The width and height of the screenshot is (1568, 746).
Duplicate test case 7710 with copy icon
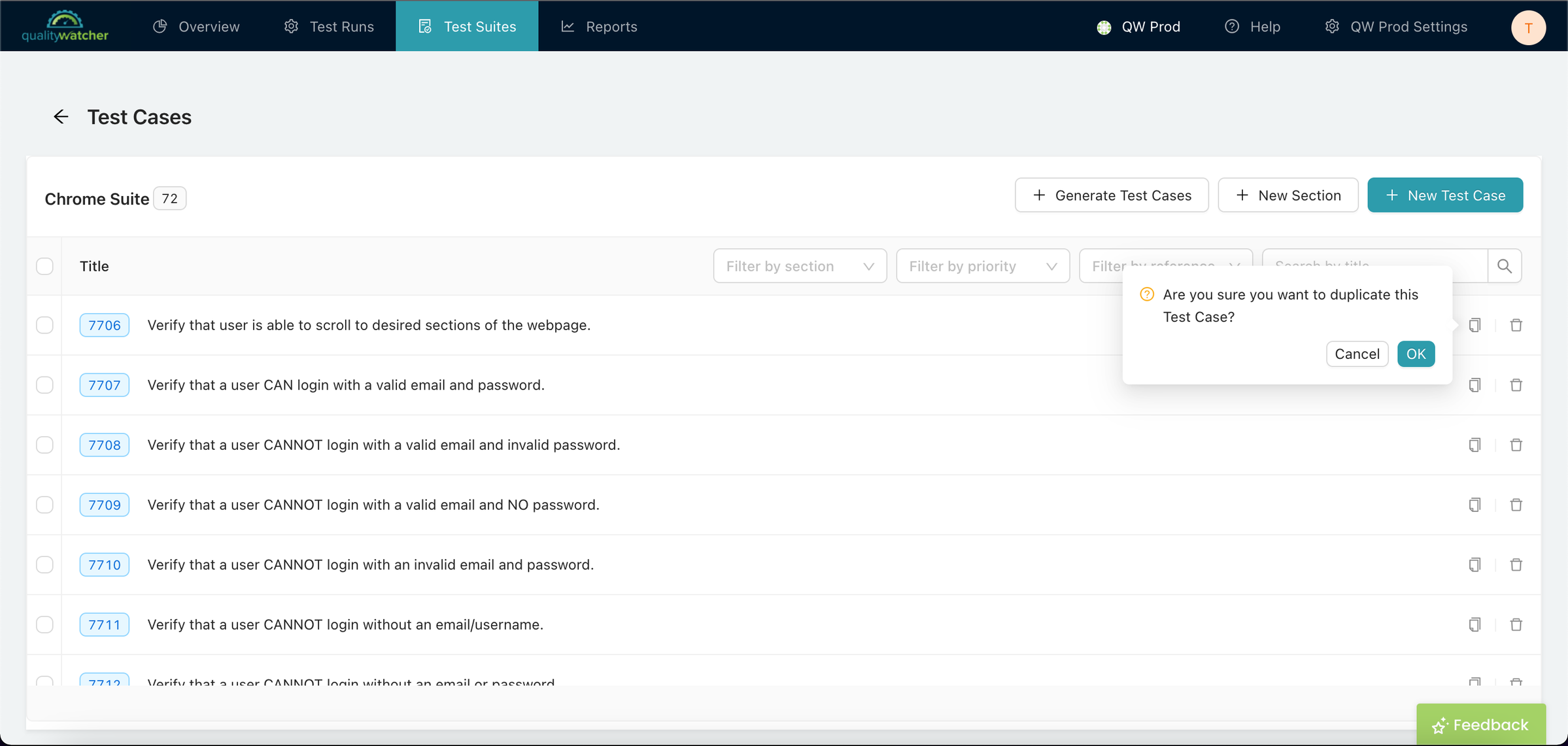pyautogui.click(x=1474, y=565)
